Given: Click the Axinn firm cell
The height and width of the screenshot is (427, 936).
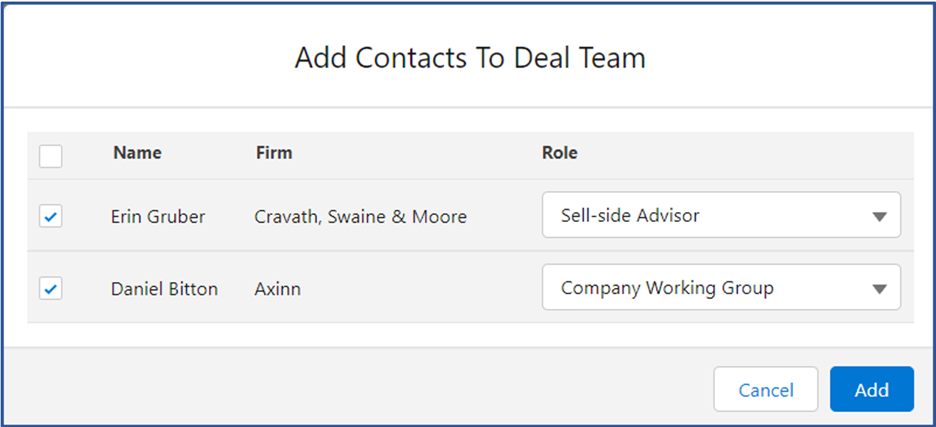Looking at the screenshot, I should coord(278,289).
